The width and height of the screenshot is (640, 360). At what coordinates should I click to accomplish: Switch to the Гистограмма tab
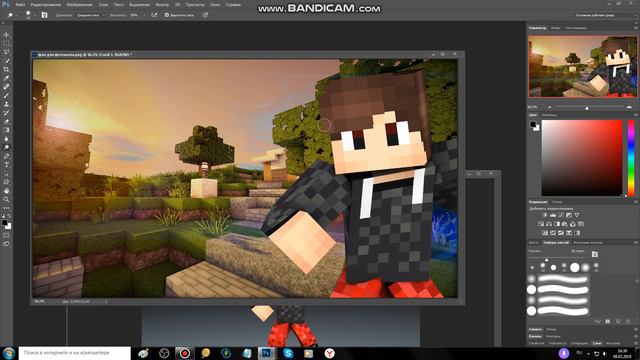coord(576,28)
